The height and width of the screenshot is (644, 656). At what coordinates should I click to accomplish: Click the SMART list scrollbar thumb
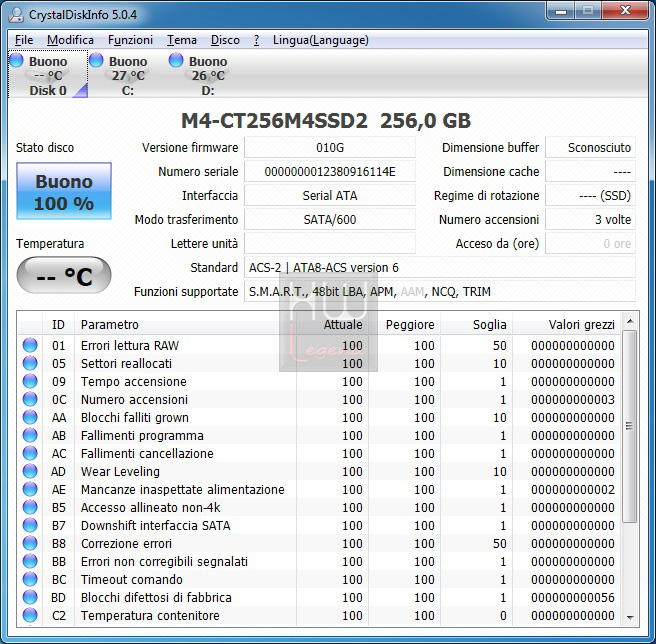pos(630,426)
